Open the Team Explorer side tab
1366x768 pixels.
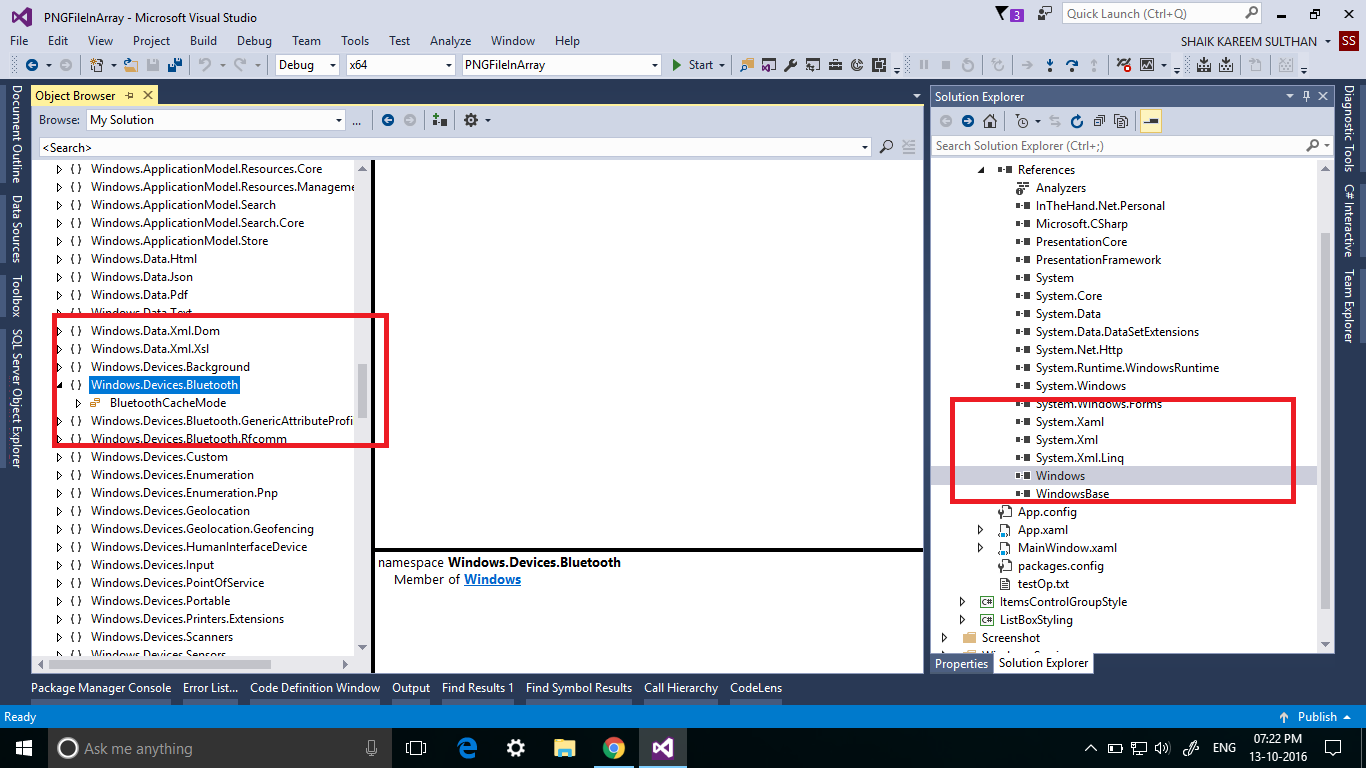[x=1348, y=306]
